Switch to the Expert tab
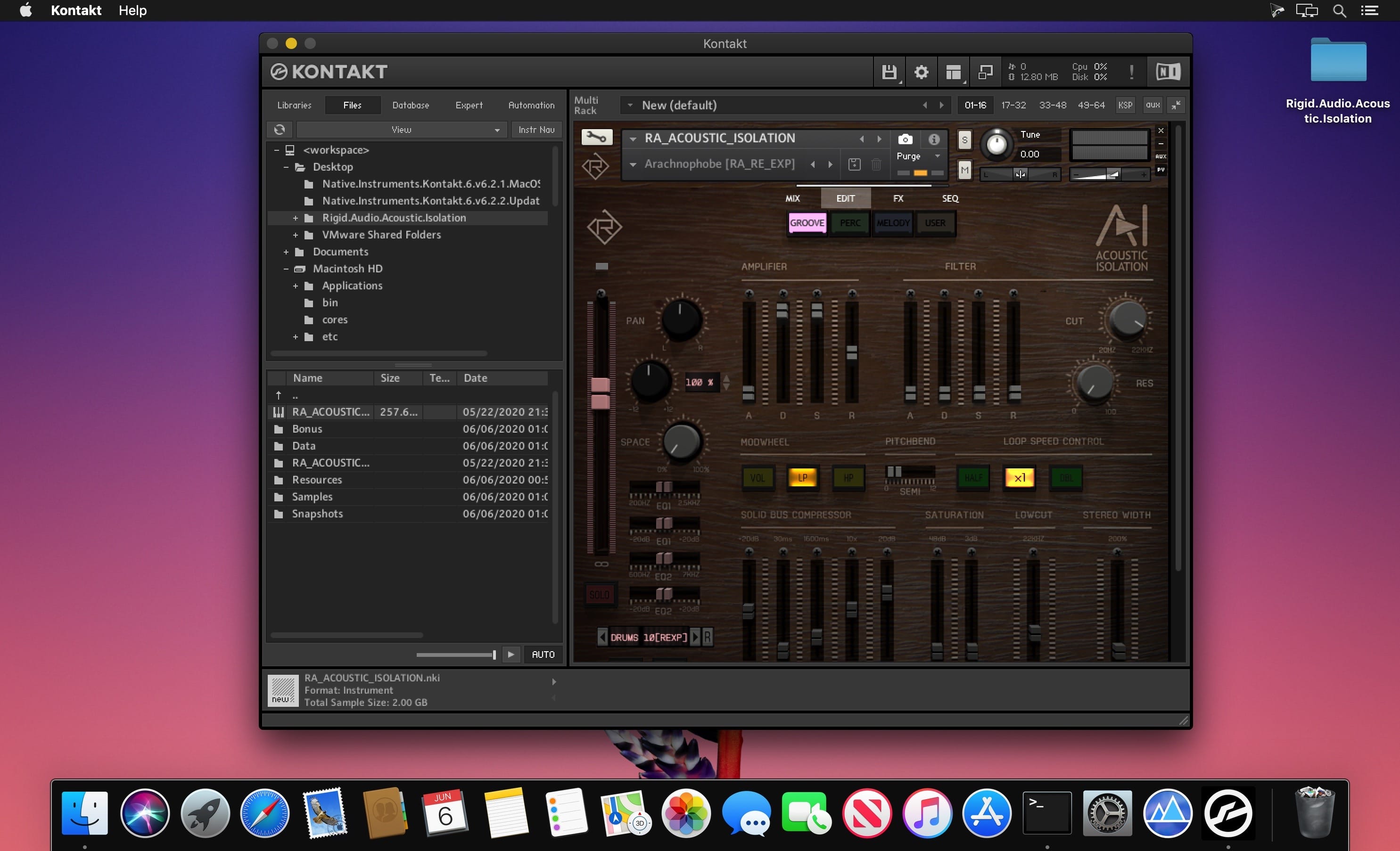The image size is (1400, 851). pyautogui.click(x=469, y=105)
